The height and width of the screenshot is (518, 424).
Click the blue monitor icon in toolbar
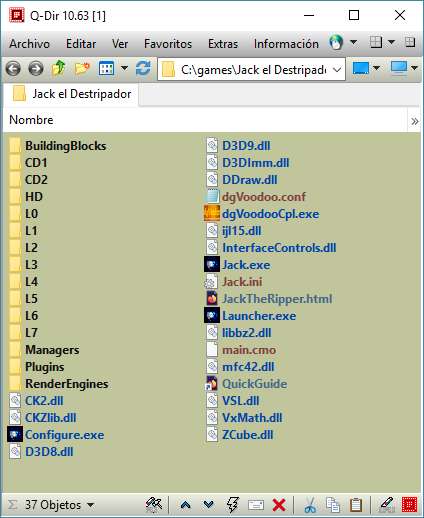[x=361, y=68]
